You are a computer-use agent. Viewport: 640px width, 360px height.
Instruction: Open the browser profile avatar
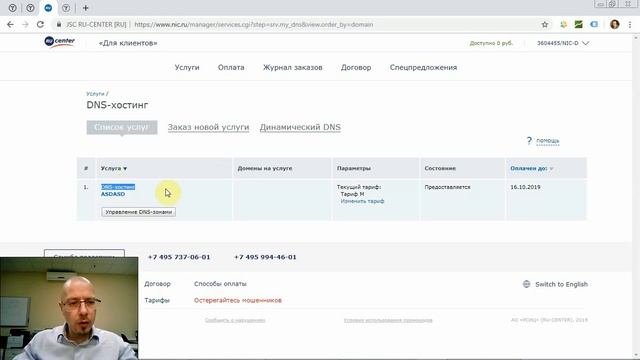coord(614,24)
